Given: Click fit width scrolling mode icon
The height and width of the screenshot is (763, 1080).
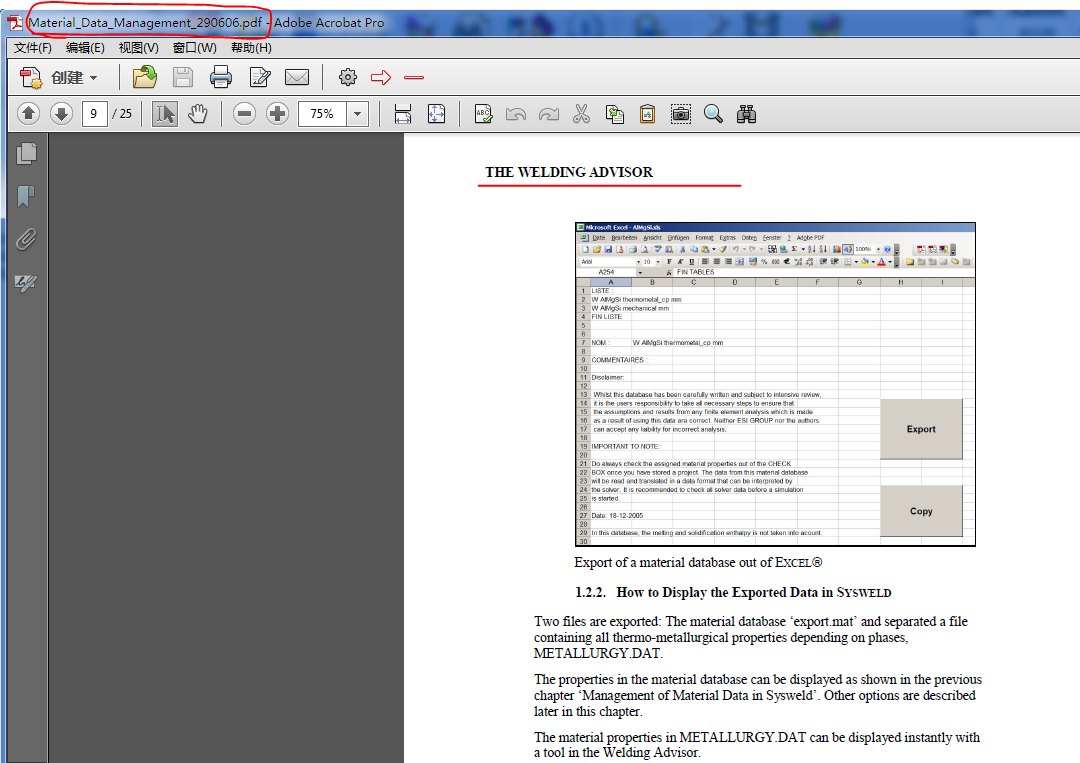Looking at the screenshot, I should 403,114.
